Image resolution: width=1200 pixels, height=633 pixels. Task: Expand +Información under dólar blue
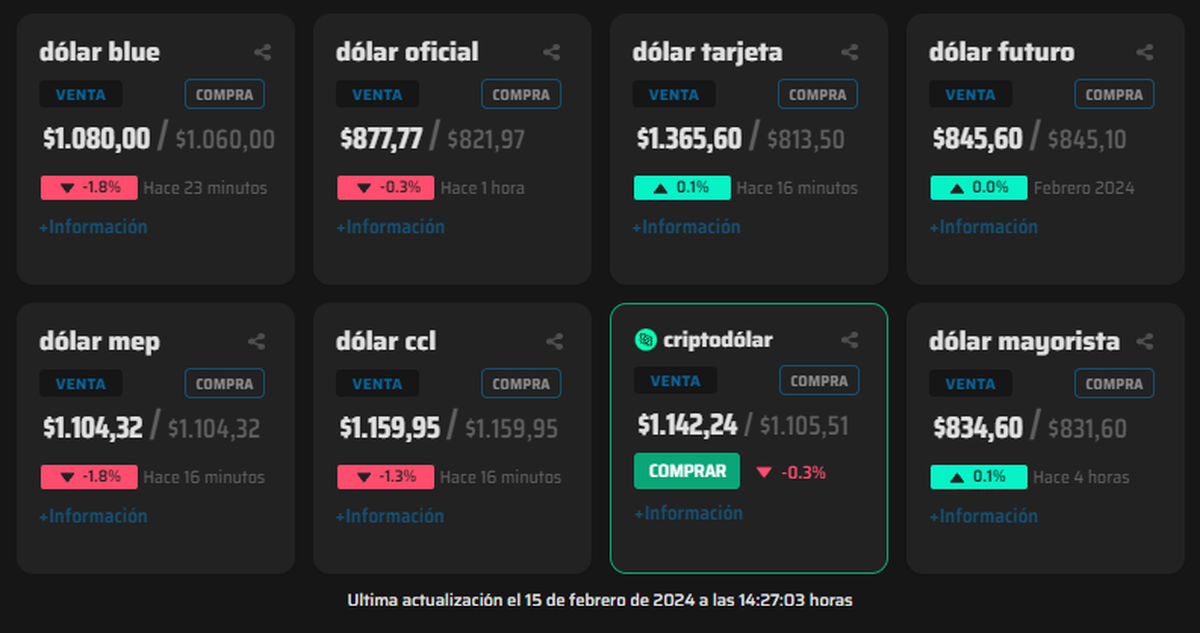93,227
